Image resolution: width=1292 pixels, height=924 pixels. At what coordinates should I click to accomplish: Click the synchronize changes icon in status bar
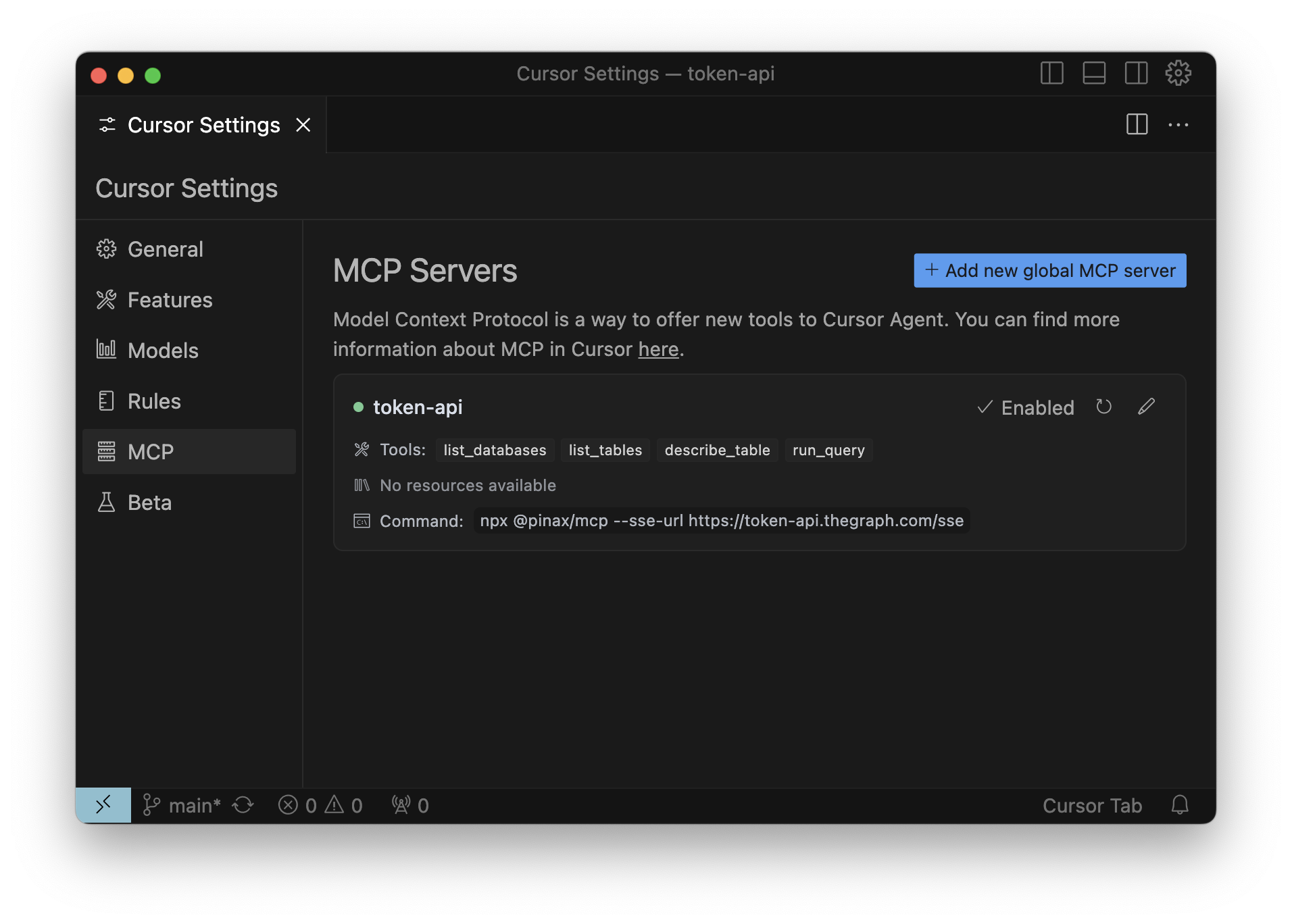click(x=243, y=805)
